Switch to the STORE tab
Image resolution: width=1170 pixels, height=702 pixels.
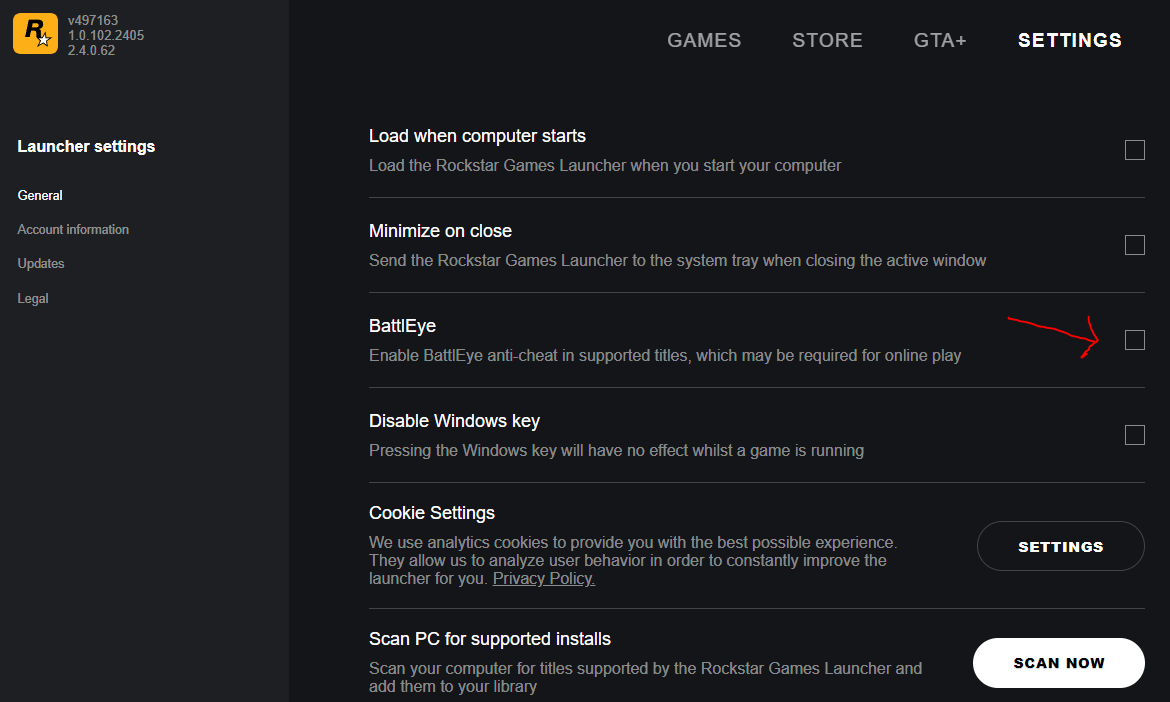point(827,41)
